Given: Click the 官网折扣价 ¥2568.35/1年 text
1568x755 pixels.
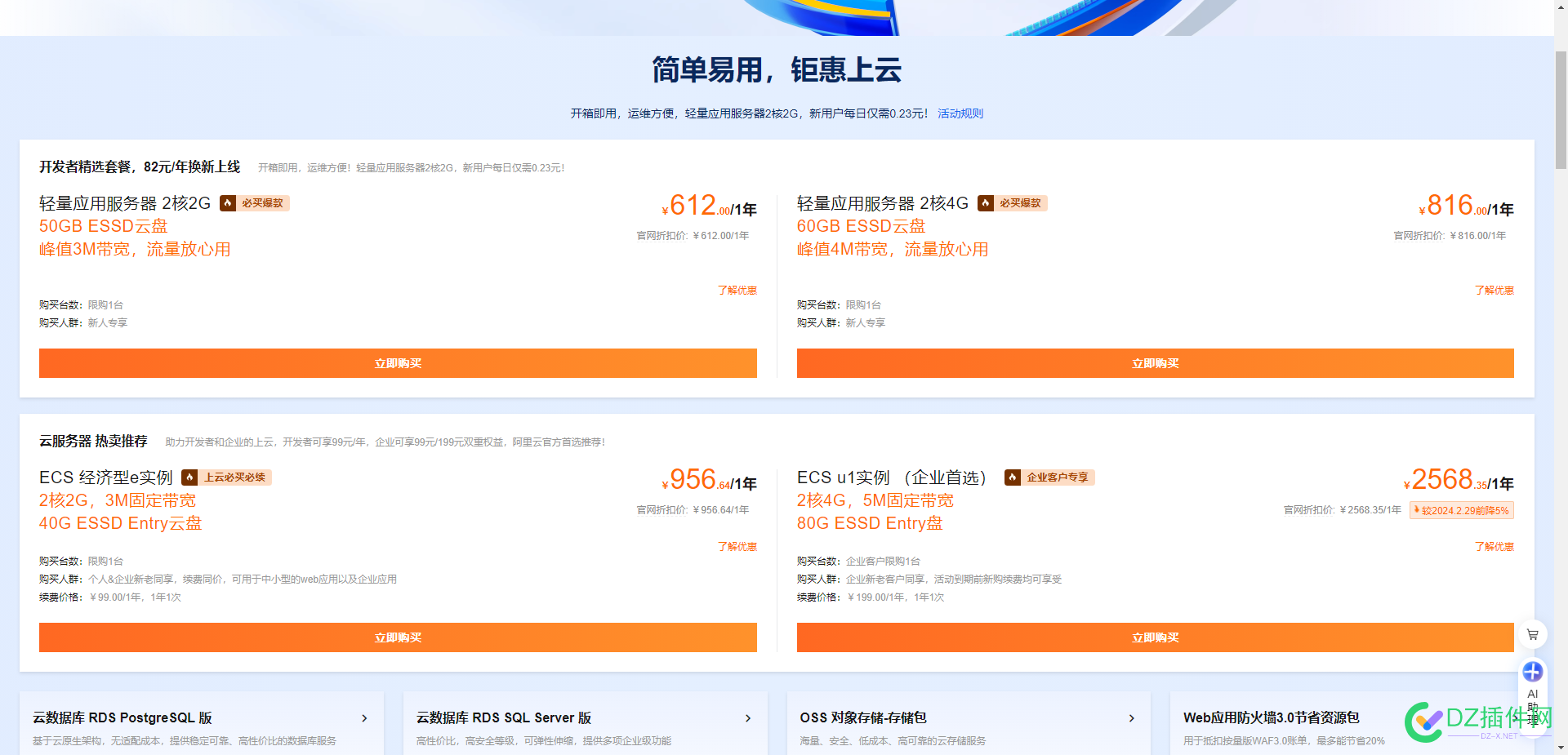Looking at the screenshot, I should tap(1343, 510).
